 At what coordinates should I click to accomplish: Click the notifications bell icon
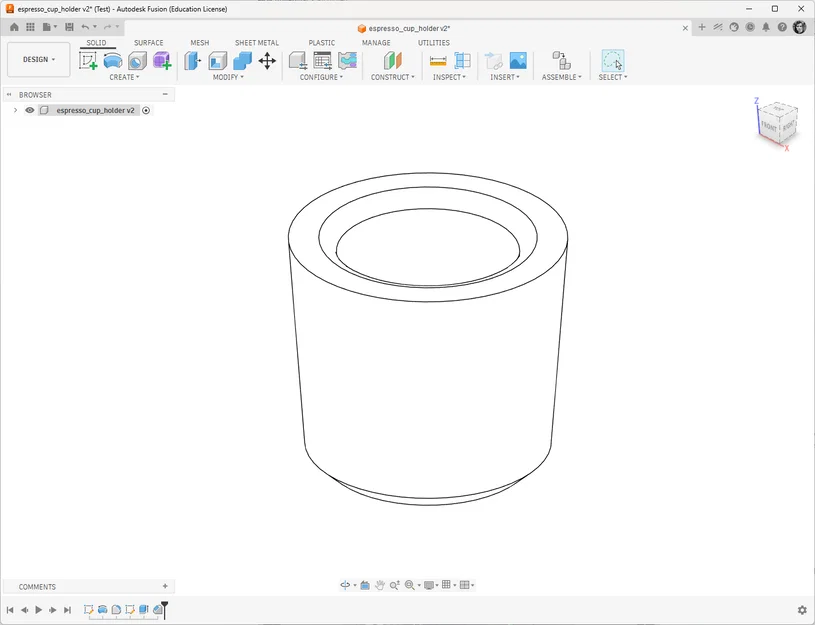click(x=766, y=27)
